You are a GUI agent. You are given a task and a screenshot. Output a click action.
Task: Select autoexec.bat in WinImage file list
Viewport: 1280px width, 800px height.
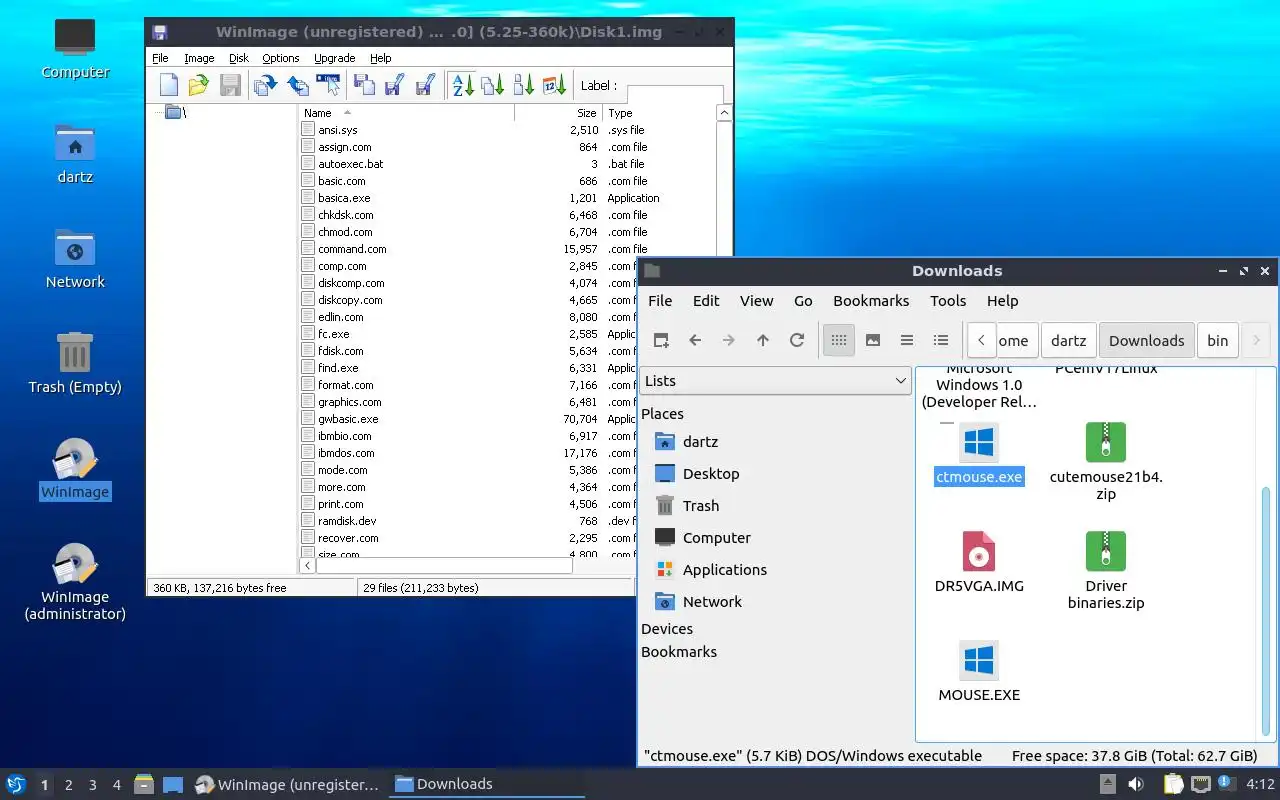(x=350, y=164)
